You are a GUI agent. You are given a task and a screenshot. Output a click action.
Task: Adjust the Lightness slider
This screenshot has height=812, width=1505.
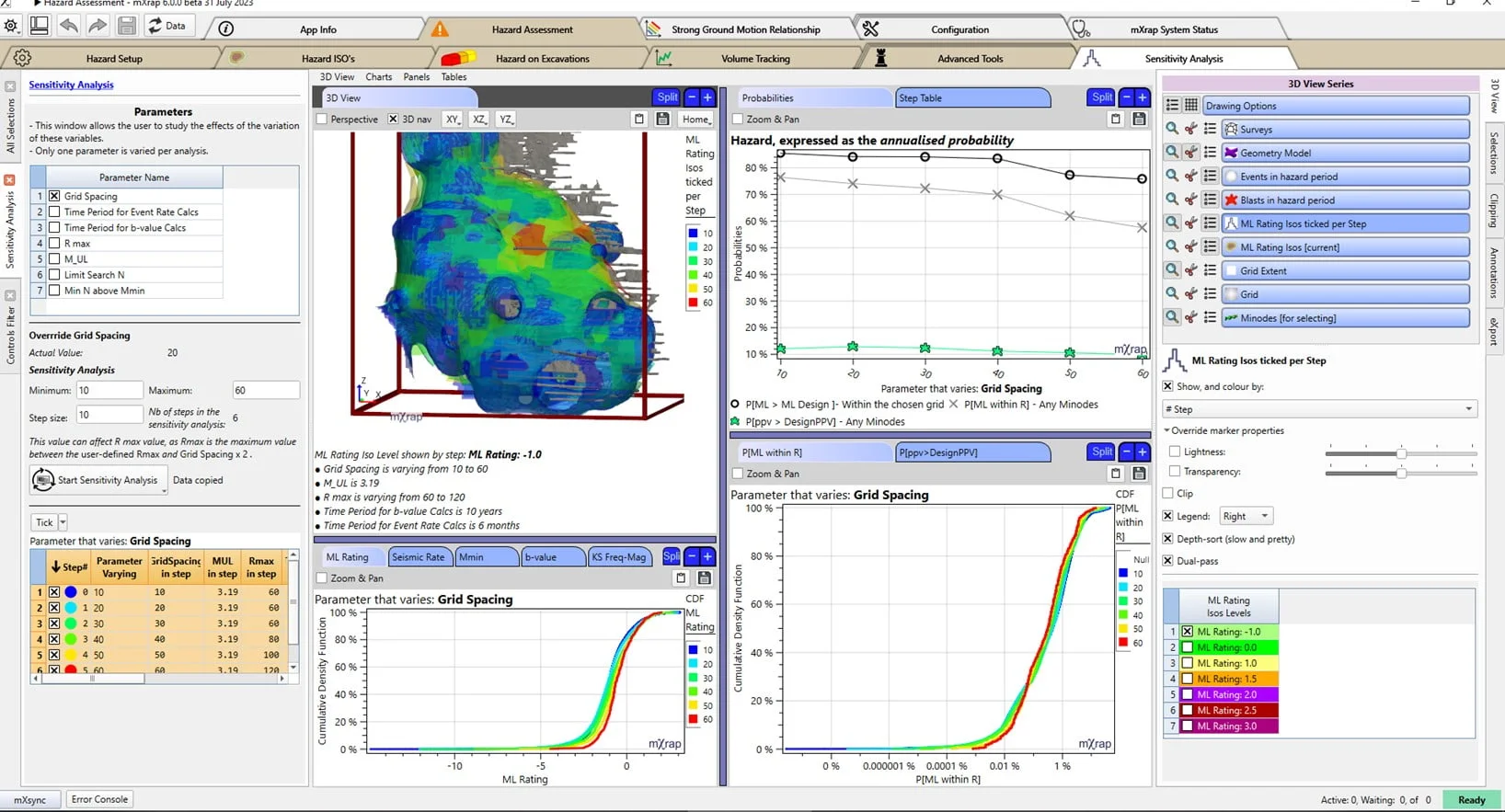[x=1399, y=452]
